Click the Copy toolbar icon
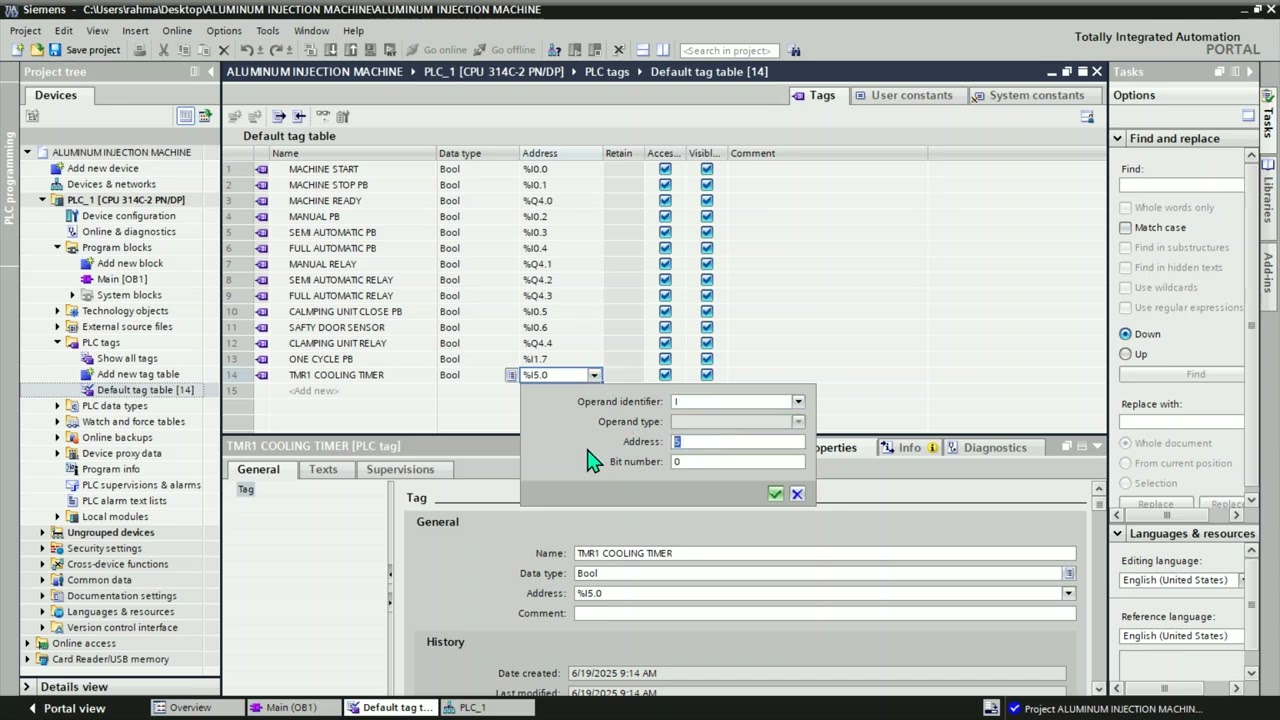The width and height of the screenshot is (1280, 720). 184,50
